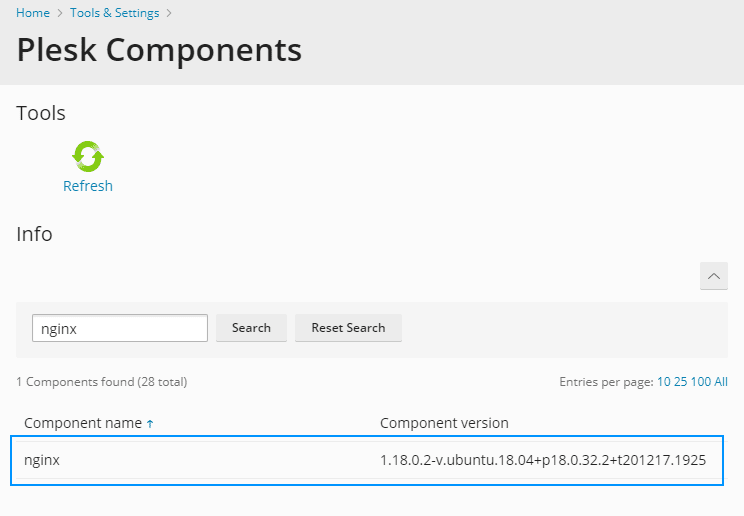Select the nginx component name cell

(x=42, y=460)
